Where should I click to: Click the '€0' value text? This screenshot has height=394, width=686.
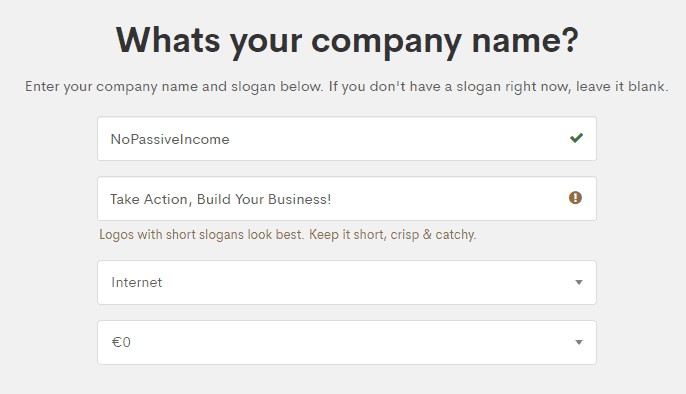pyautogui.click(x=121, y=342)
